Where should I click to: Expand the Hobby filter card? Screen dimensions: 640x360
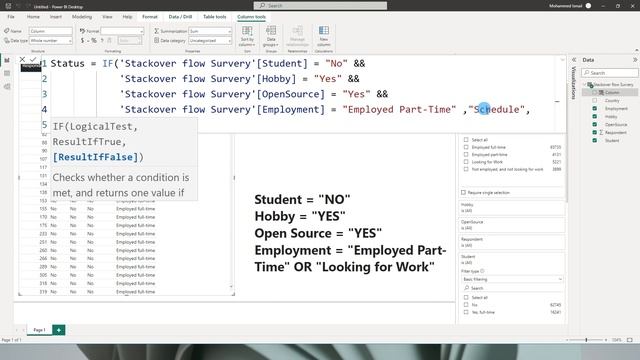click(512, 208)
